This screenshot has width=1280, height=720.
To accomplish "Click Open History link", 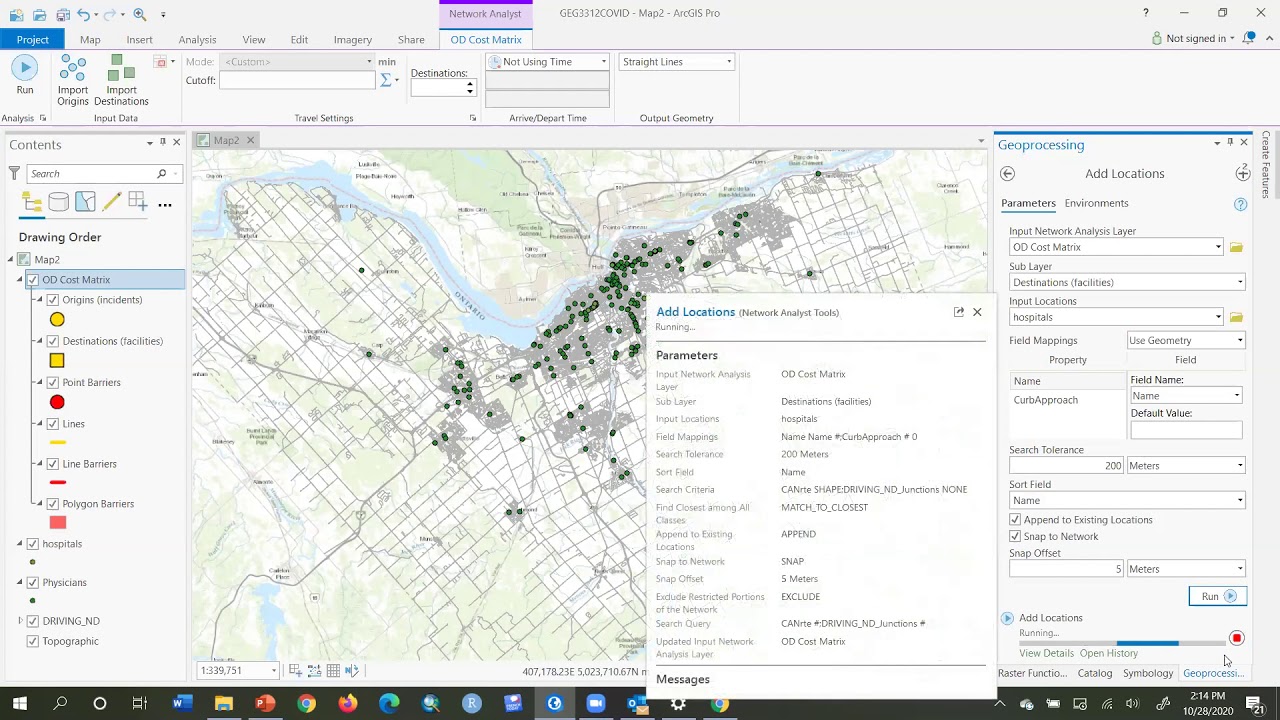I will coord(1109,654).
